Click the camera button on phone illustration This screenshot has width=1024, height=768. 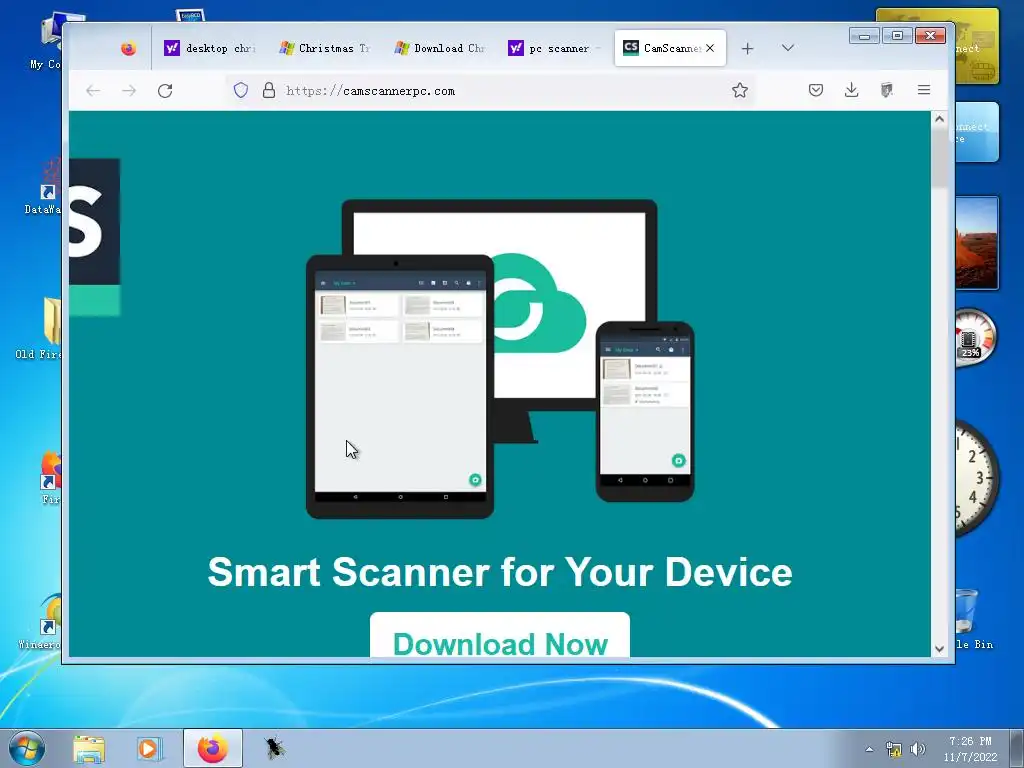(x=679, y=461)
